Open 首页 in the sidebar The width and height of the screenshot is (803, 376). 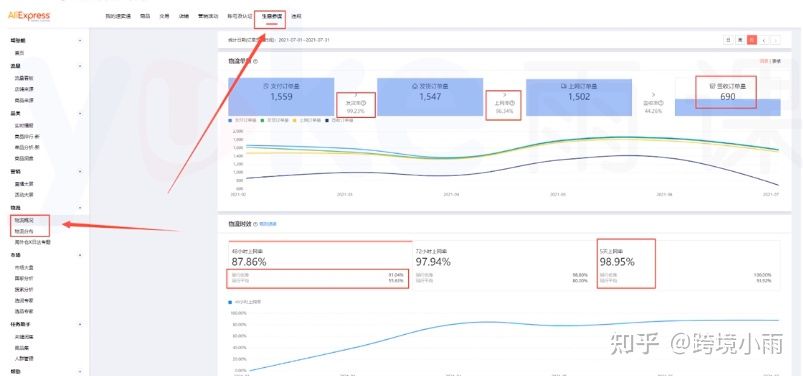(19, 53)
